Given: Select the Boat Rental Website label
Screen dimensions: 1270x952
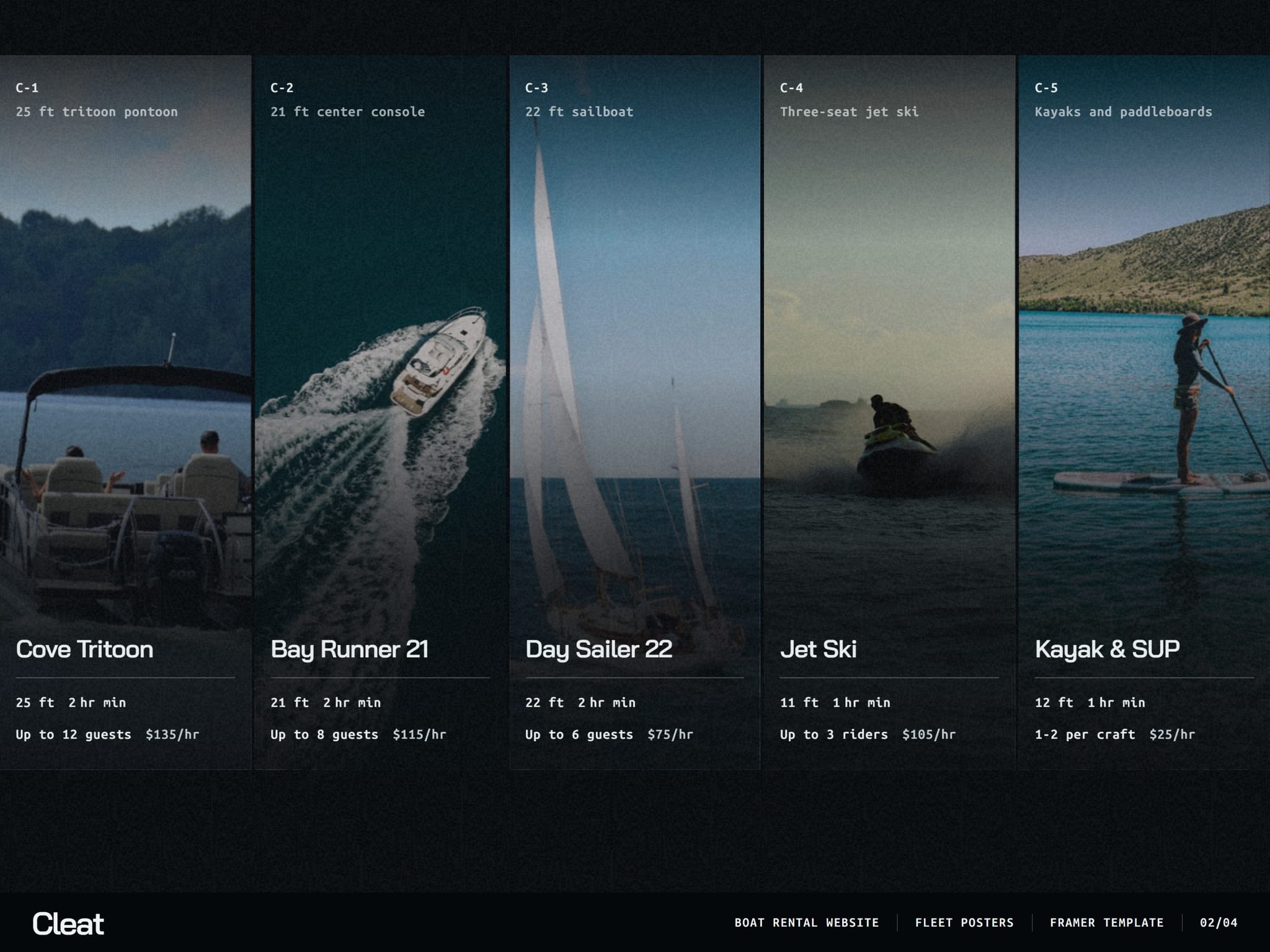Looking at the screenshot, I should pos(807,923).
